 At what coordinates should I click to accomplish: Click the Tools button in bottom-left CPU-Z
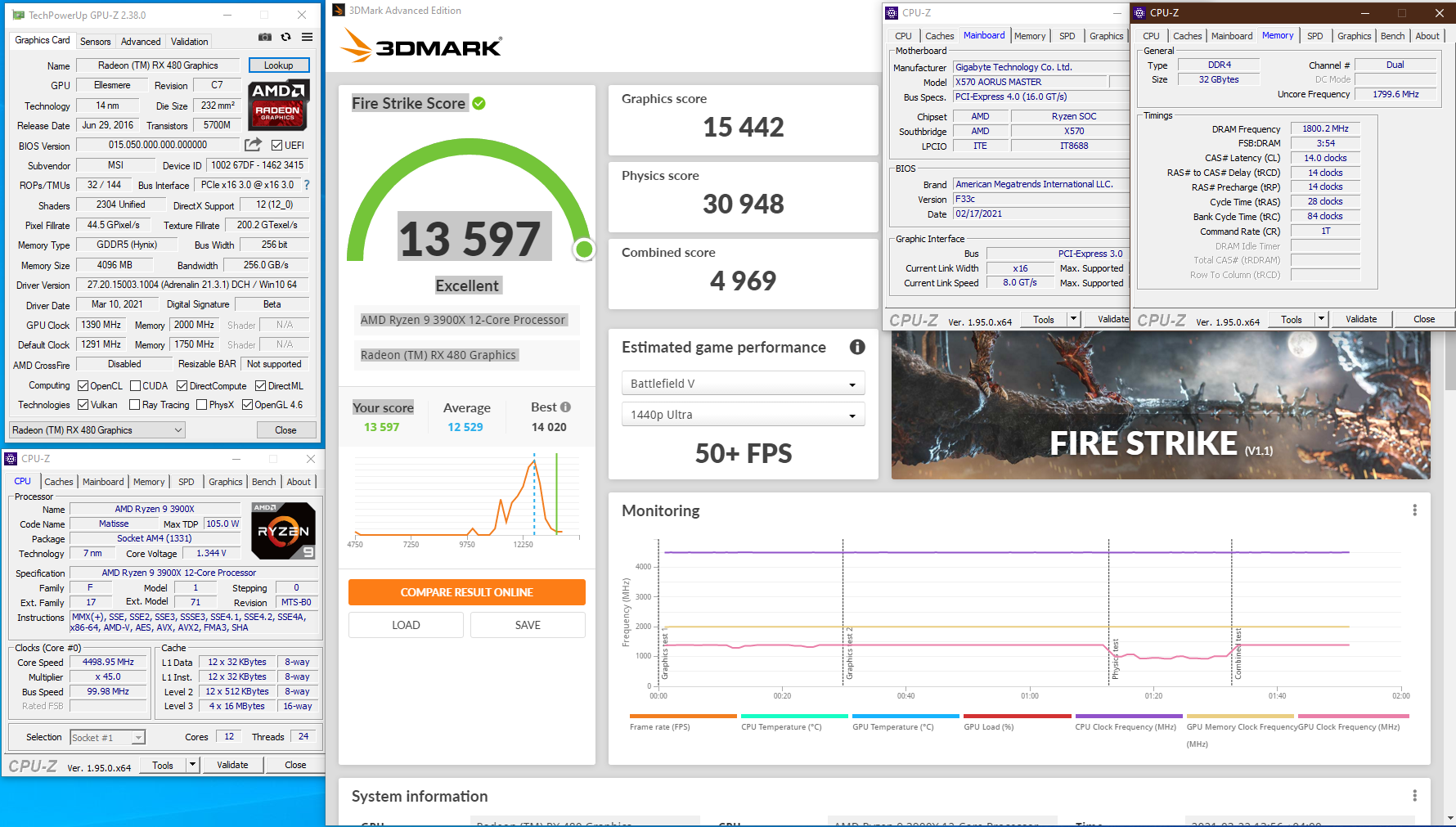click(163, 765)
